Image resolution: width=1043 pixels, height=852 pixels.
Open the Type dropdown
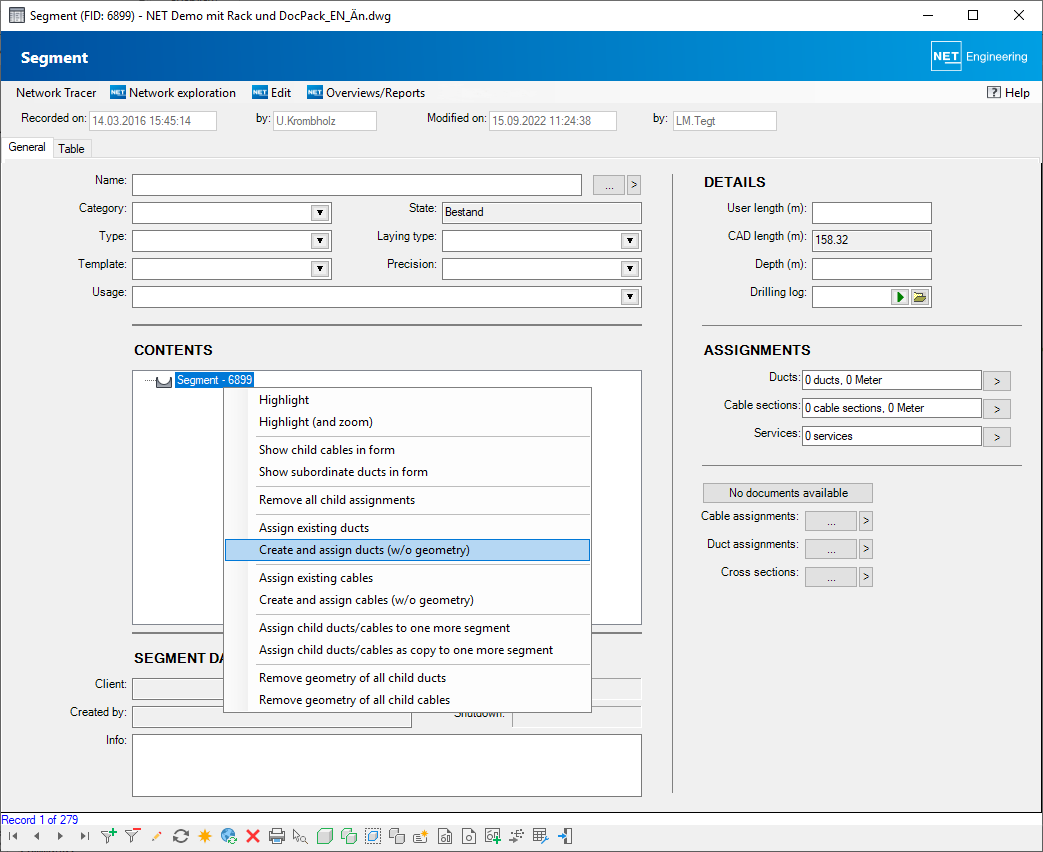(320, 241)
